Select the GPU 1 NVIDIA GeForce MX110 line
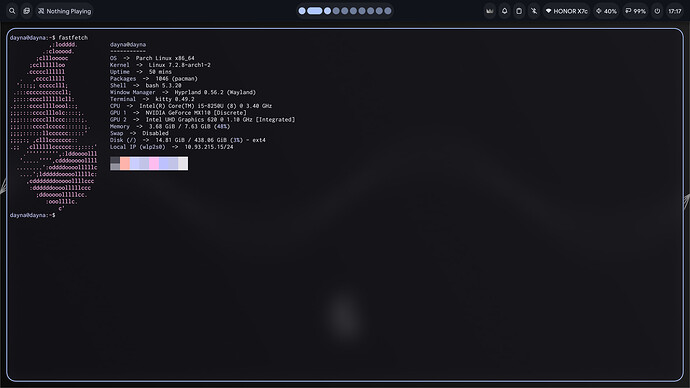This screenshot has height=388, width=690. 178,113
